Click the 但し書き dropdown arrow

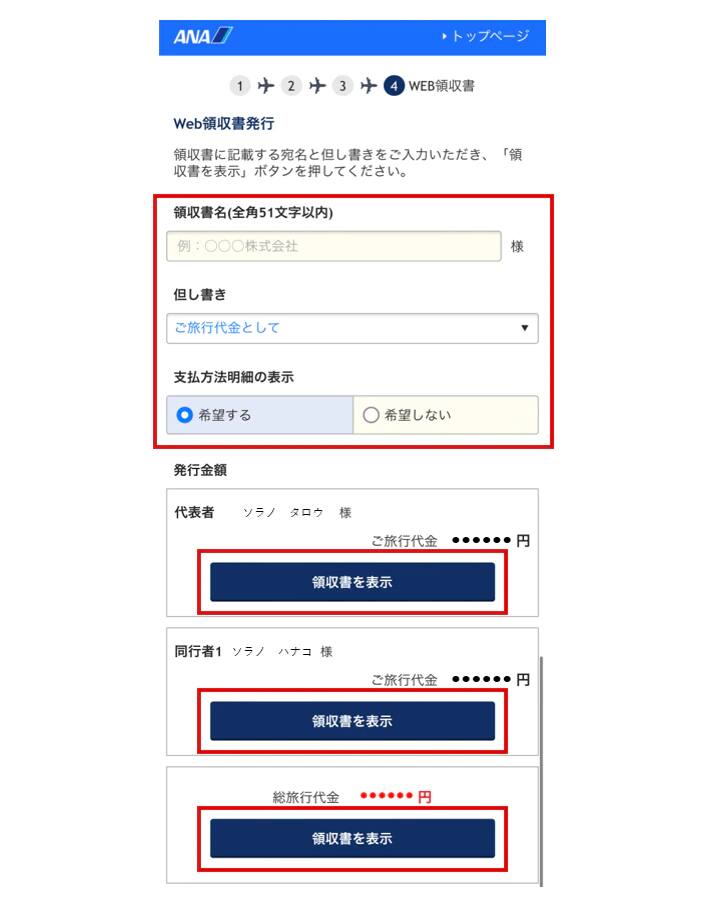click(x=524, y=328)
